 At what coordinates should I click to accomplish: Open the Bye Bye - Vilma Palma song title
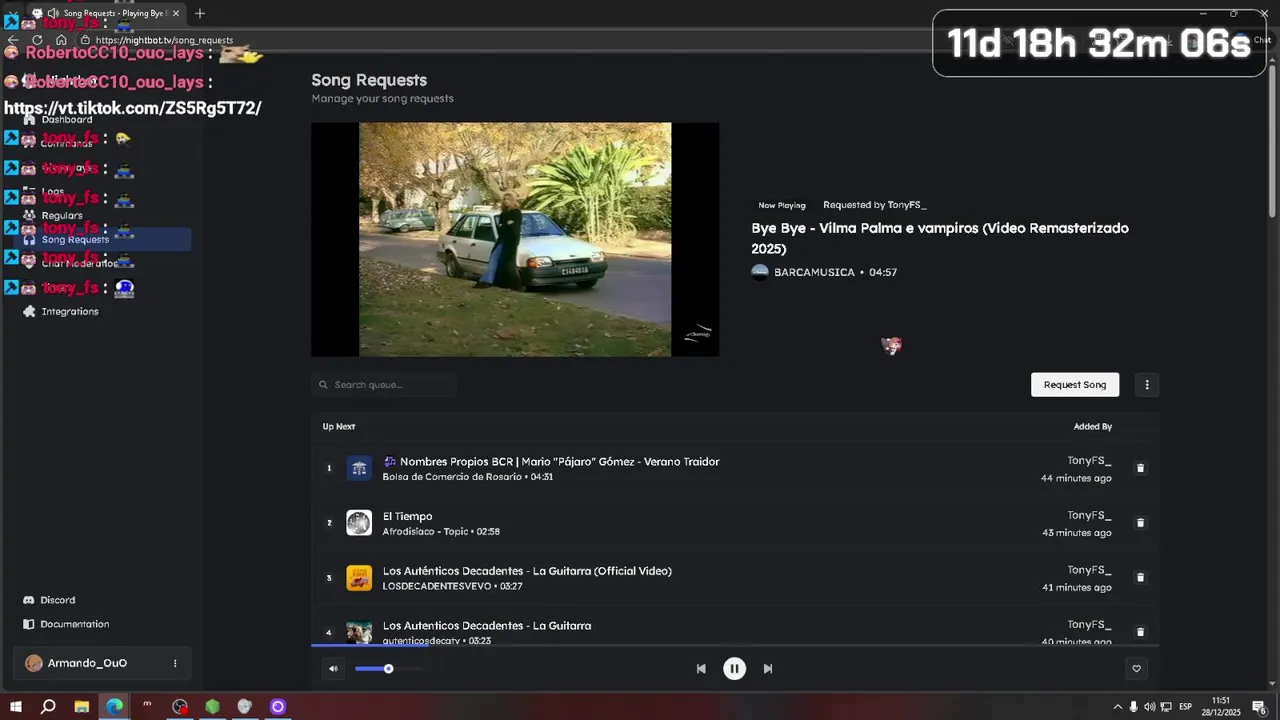click(x=940, y=238)
